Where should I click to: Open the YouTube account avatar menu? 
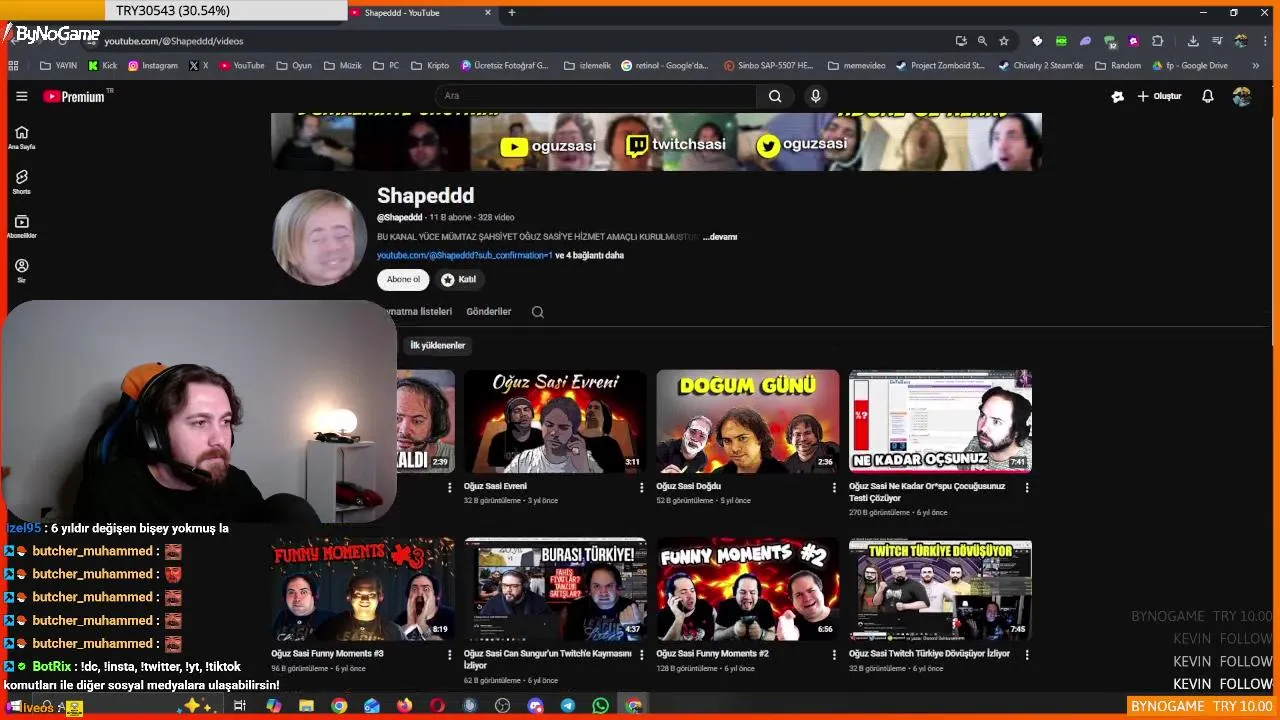(x=1241, y=96)
